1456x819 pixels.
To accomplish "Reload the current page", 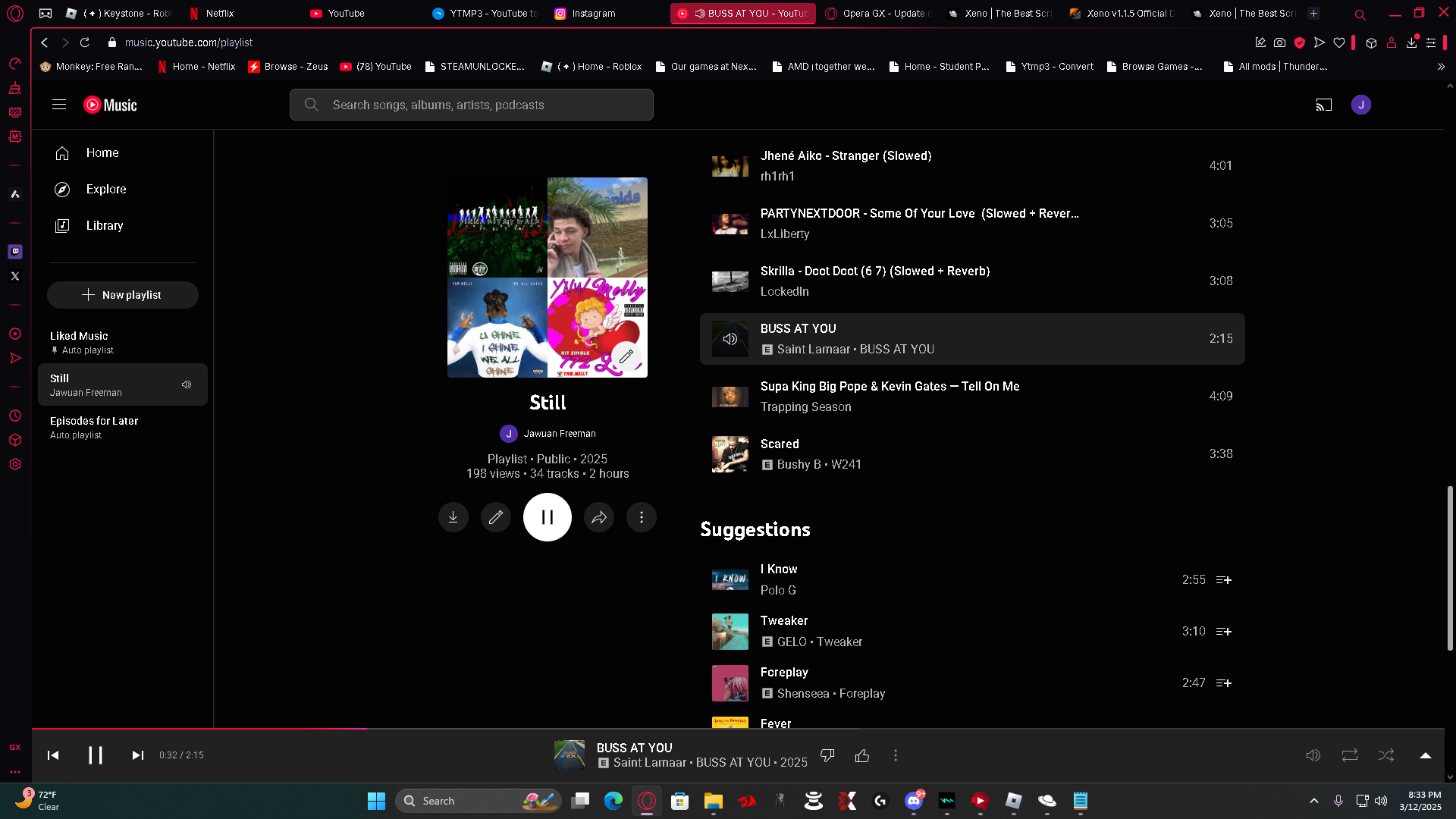I will [85, 42].
